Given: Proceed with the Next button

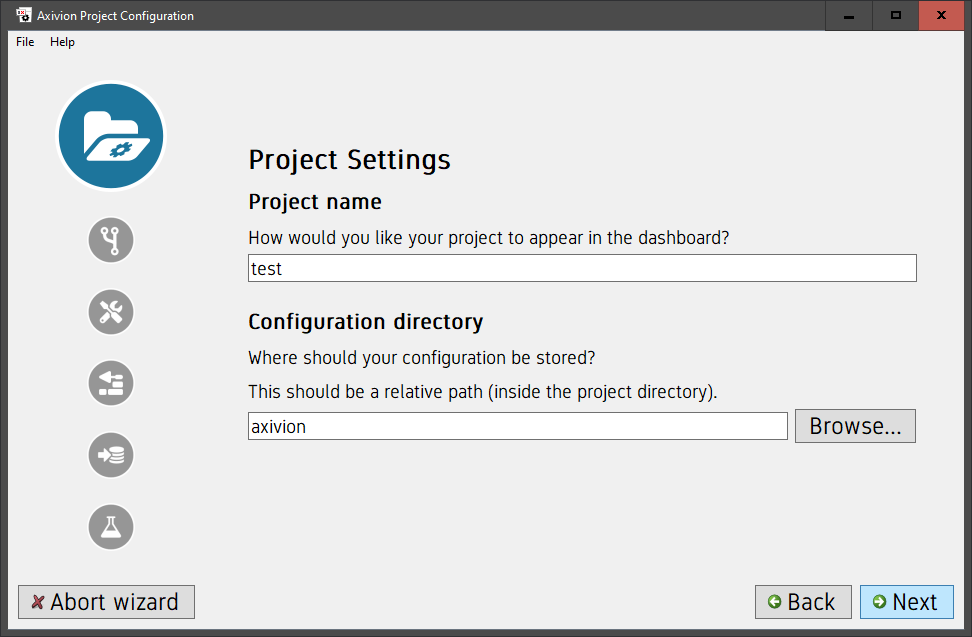Looking at the screenshot, I should [x=906, y=602].
